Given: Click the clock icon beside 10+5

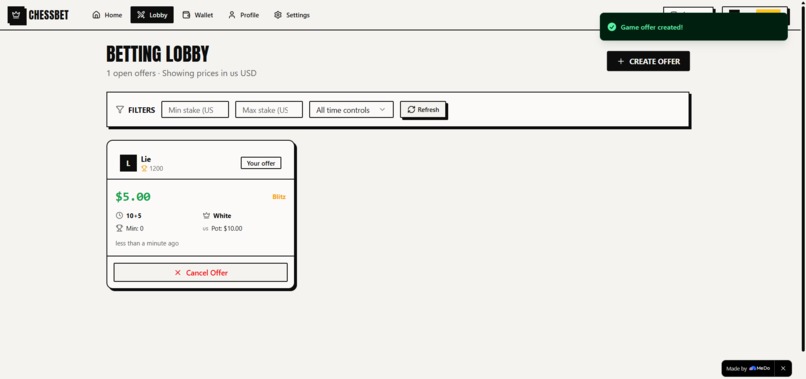Looking at the screenshot, I should pyautogui.click(x=119, y=215).
